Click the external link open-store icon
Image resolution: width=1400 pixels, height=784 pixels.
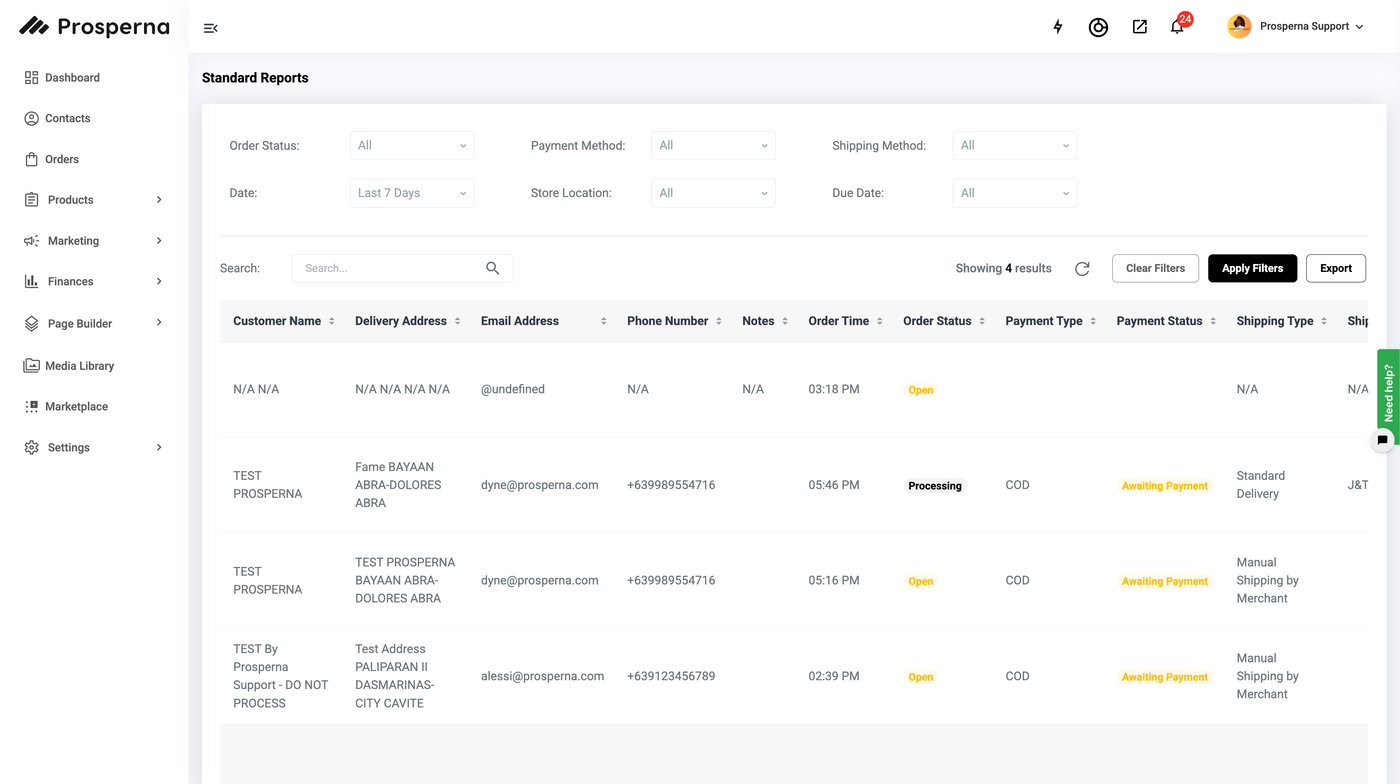(x=1139, y=27)
